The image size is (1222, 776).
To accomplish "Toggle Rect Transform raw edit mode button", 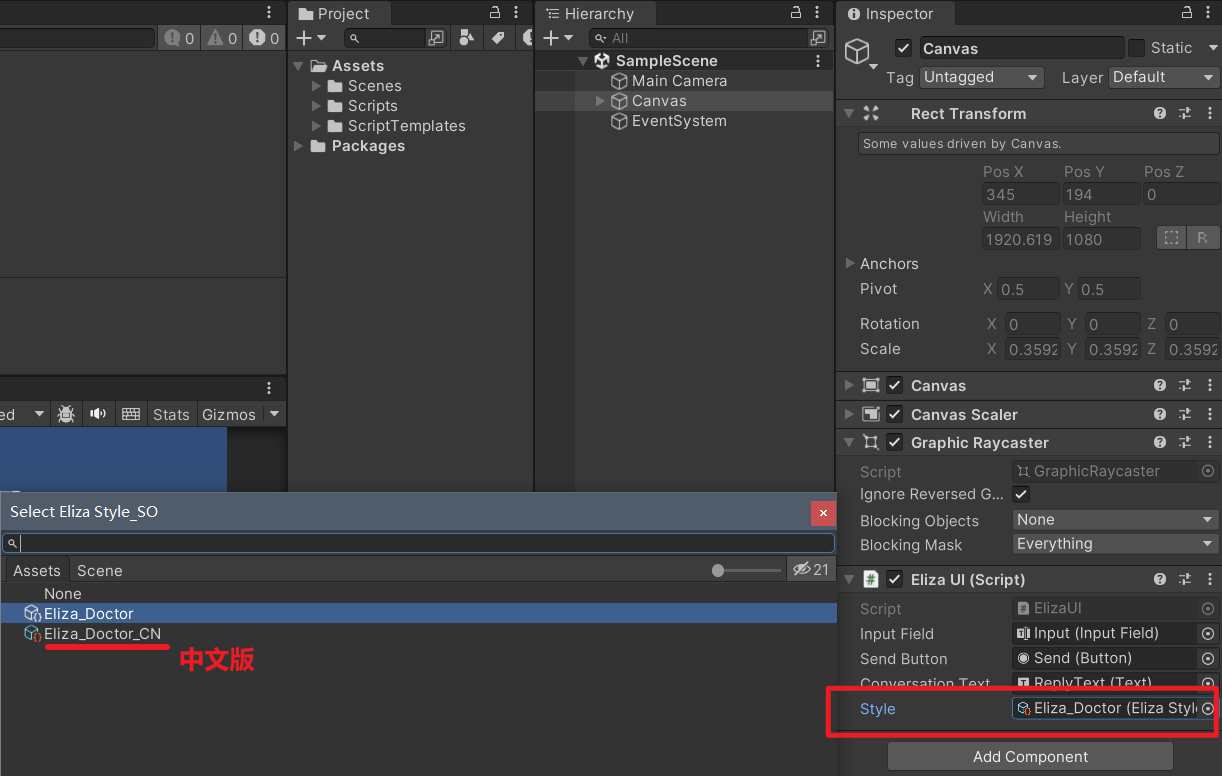I will pos(1203,238).
